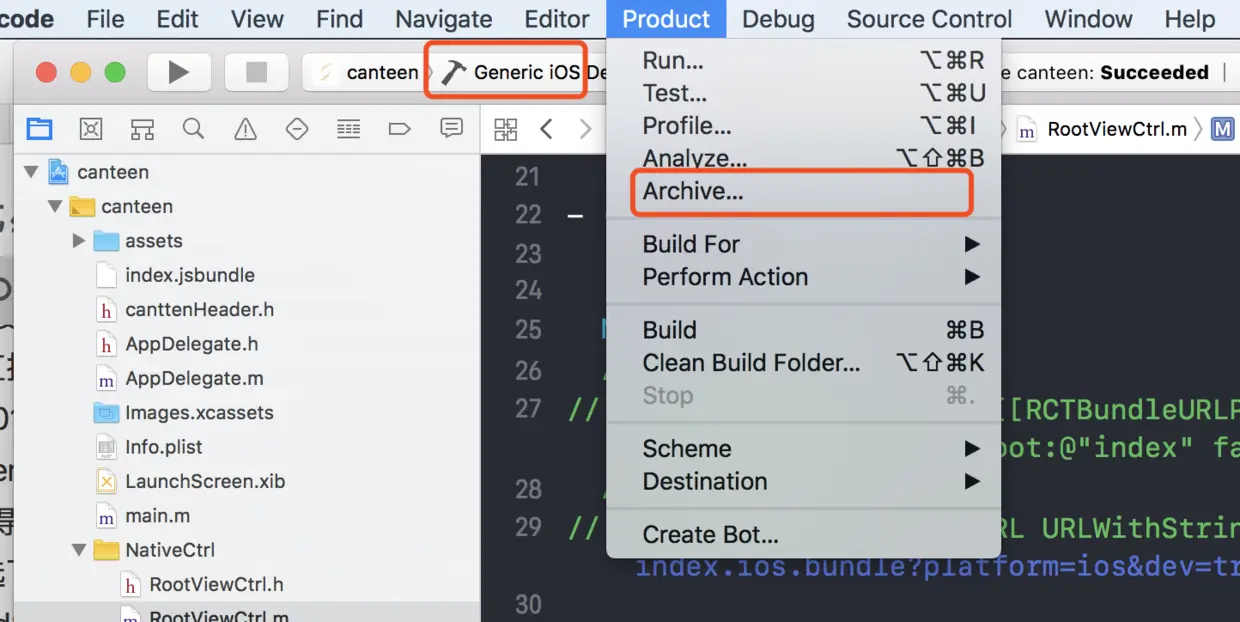The width and height of the screenshot is (1240, 622).
Task: Open the Build For submenu
Action: 691,244
